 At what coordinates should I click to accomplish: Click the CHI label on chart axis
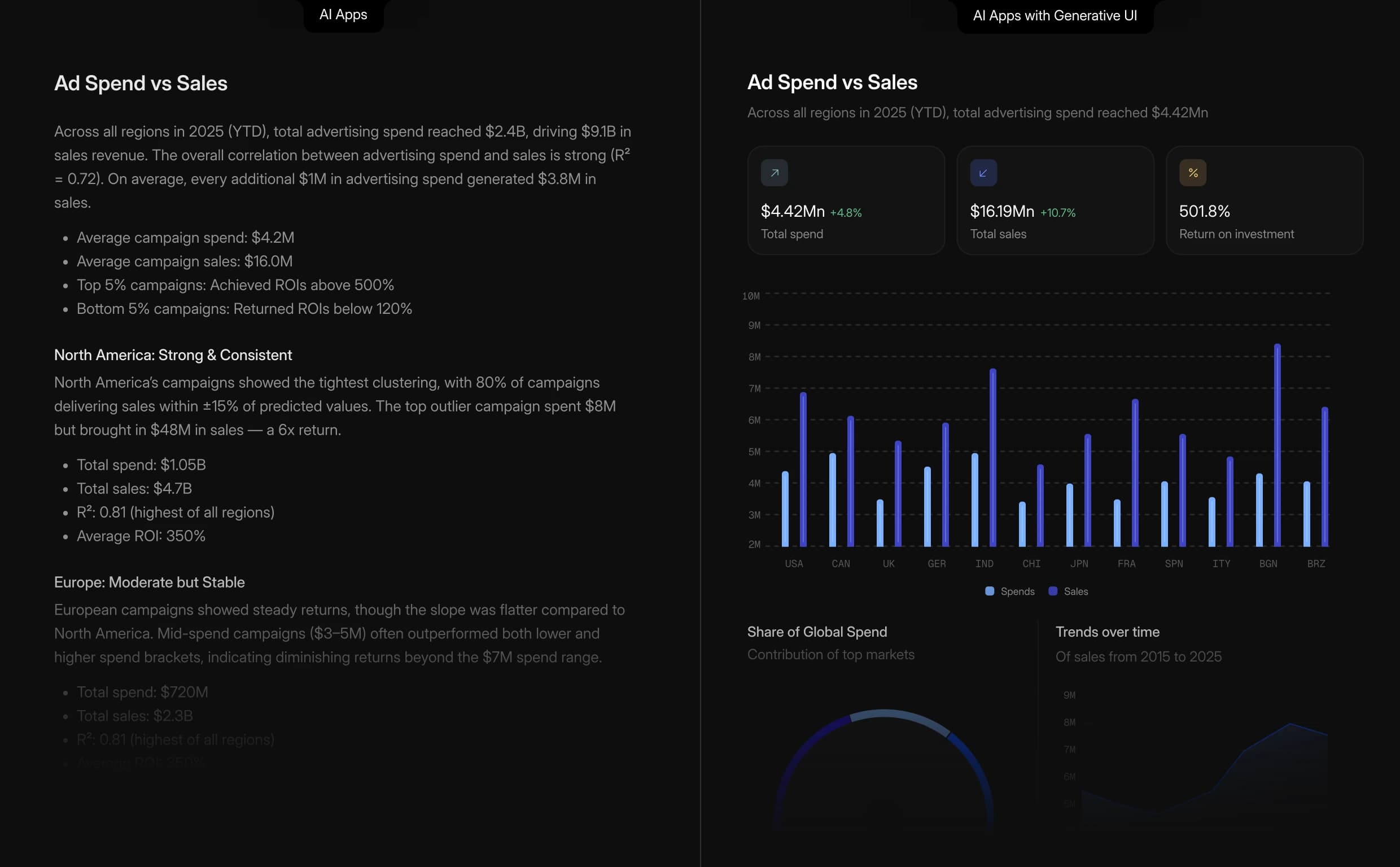pyautogui.click(x=1031, y=564)
